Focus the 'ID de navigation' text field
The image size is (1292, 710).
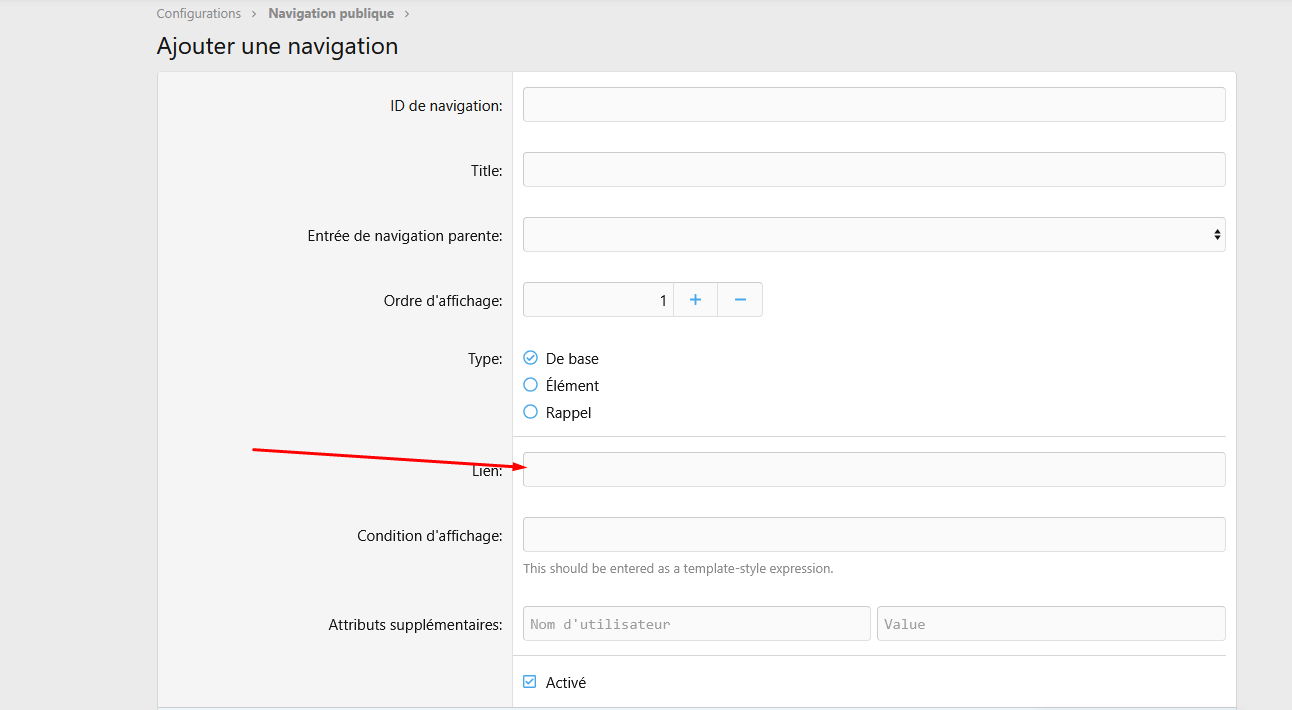pos(873,105)
